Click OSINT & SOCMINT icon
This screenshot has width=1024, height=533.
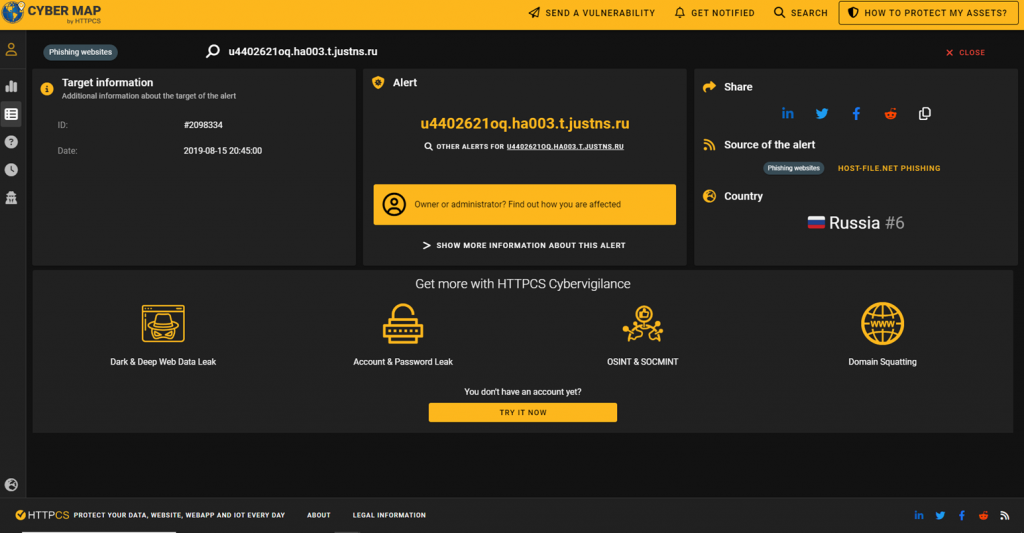pyautogui.click(x=643, y=323)
